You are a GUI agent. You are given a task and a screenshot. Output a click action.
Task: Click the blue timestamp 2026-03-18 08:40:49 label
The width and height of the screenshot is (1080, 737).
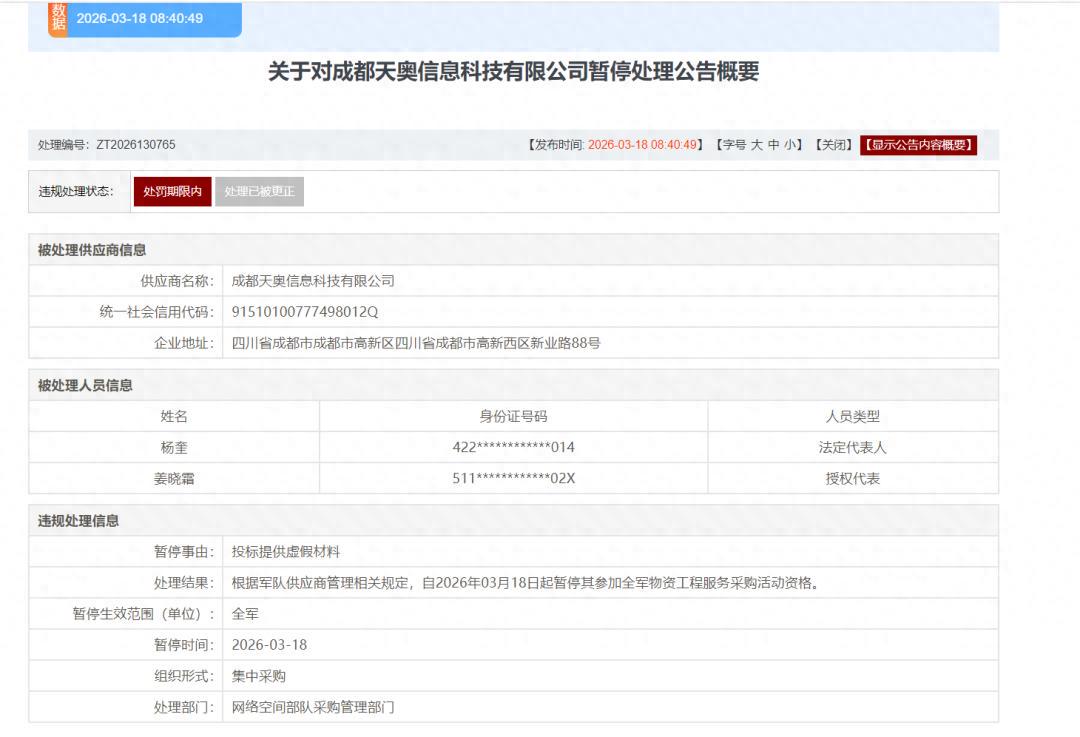(140, 19)
